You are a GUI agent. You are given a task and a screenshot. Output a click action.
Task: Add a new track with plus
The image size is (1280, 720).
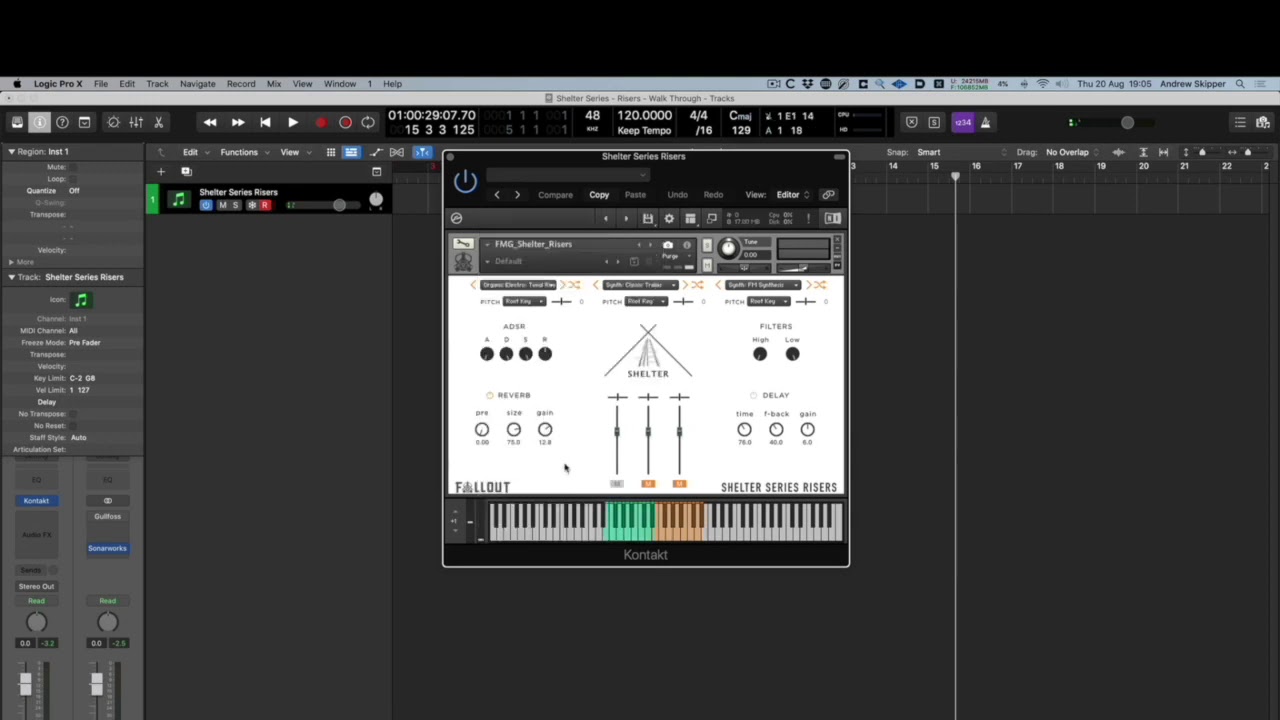[x=161, y=171]
